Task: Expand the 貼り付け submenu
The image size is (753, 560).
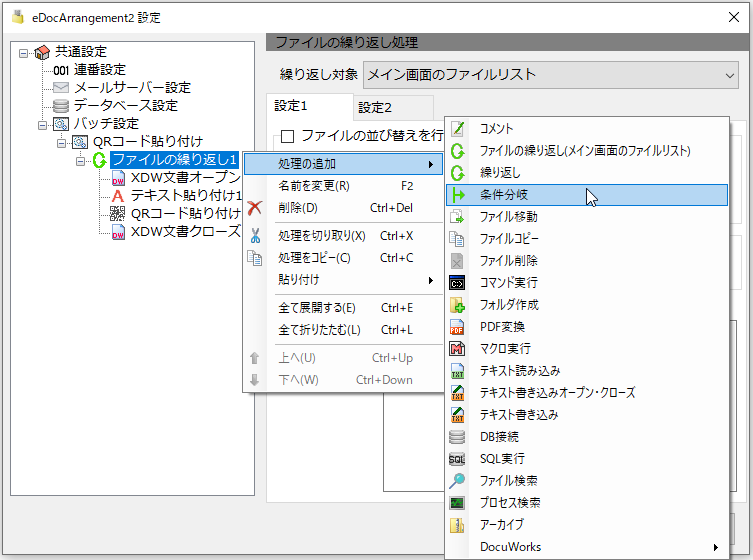Action: tap(344, 280)
